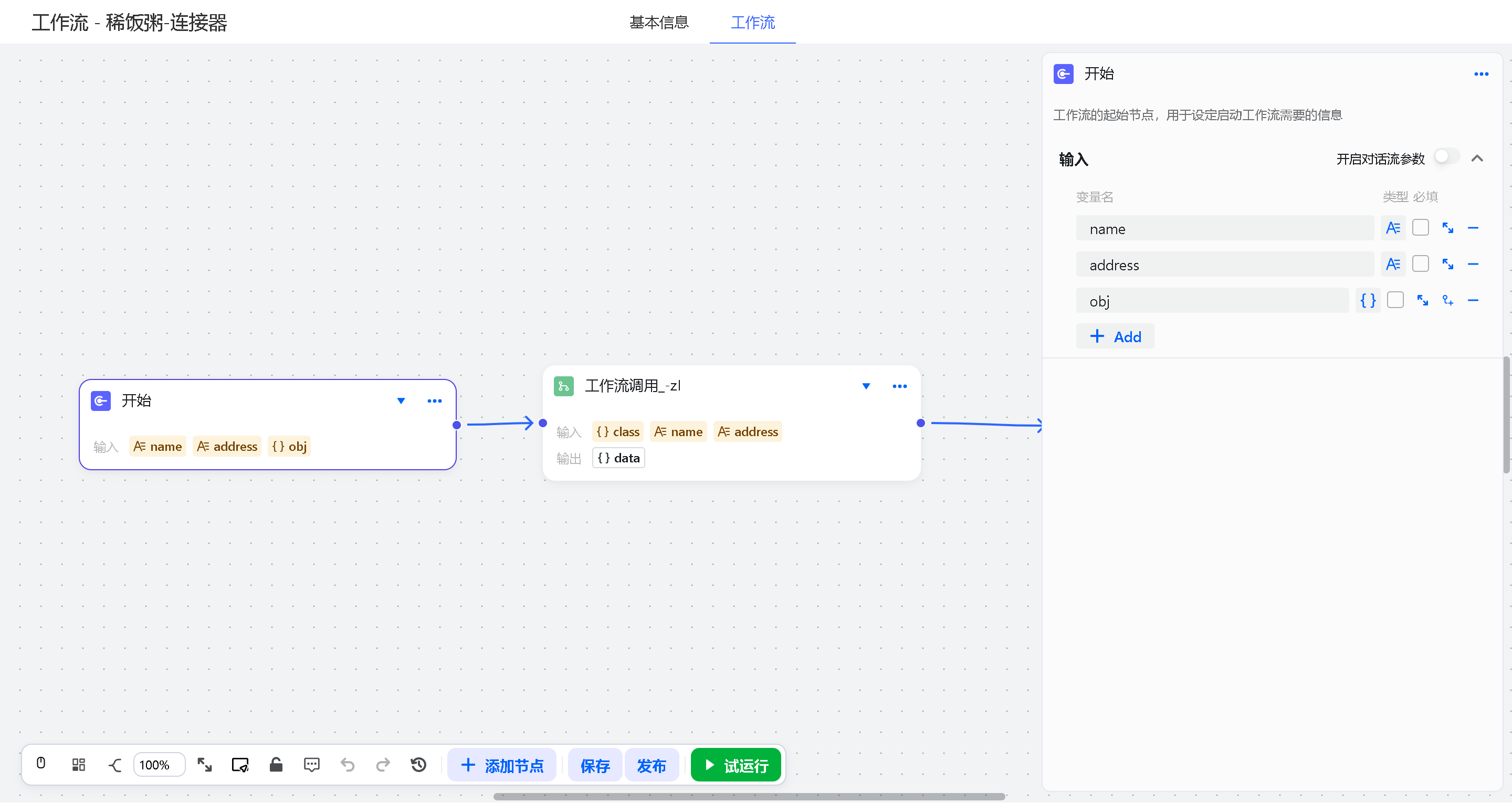Collapse the 开始 node dropdown arrow
Viewport: 1512px width, 803px height.
click(401, 401)
